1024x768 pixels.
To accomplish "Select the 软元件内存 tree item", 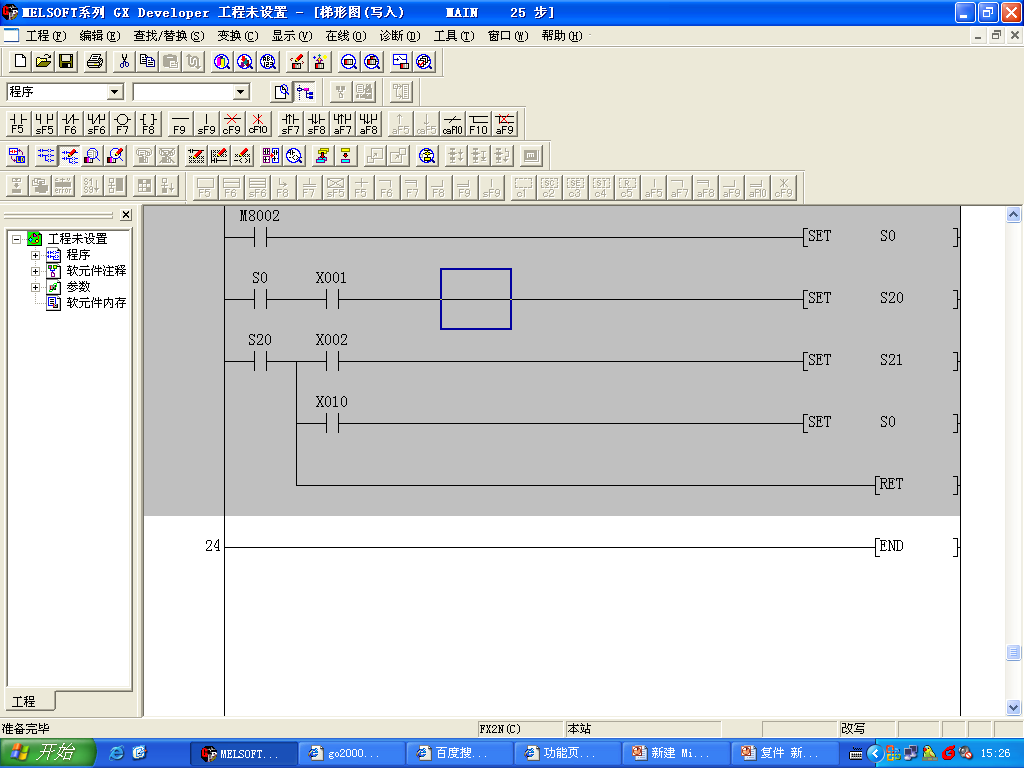I will [96, 303].
